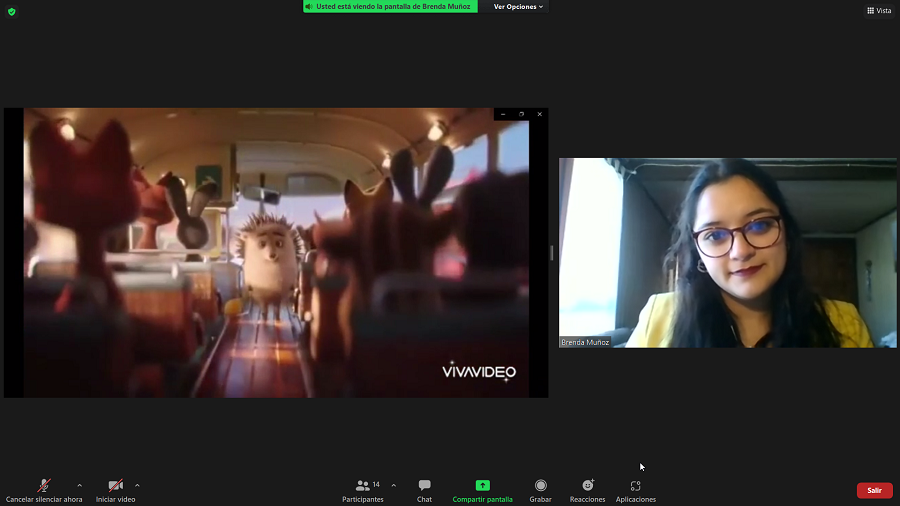900x506 pixels.
Task: Select Brenda Muñoz video thumbnail
Action: tap(728, 253)
